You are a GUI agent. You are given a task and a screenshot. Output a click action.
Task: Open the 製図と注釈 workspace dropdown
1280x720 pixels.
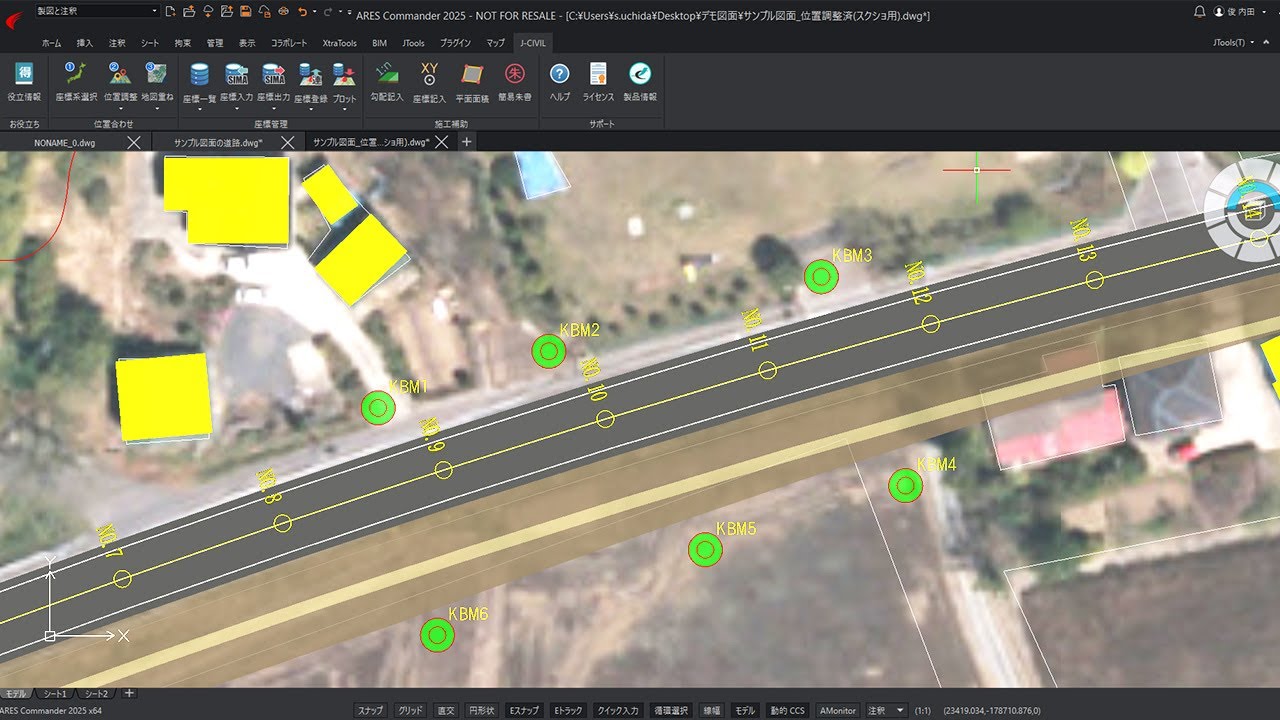tap(96, 11)
